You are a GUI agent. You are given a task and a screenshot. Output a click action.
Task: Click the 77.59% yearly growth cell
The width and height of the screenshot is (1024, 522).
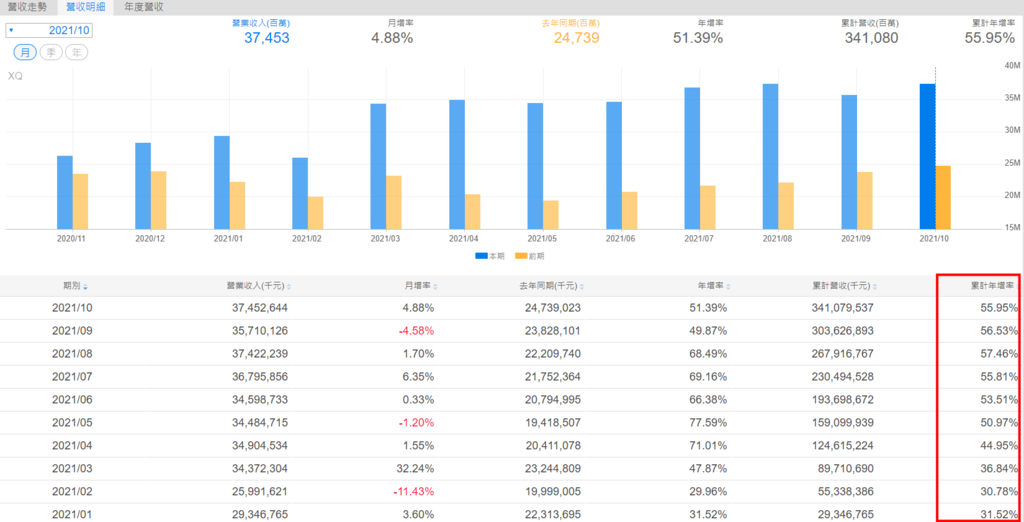(x=710, y=423)
